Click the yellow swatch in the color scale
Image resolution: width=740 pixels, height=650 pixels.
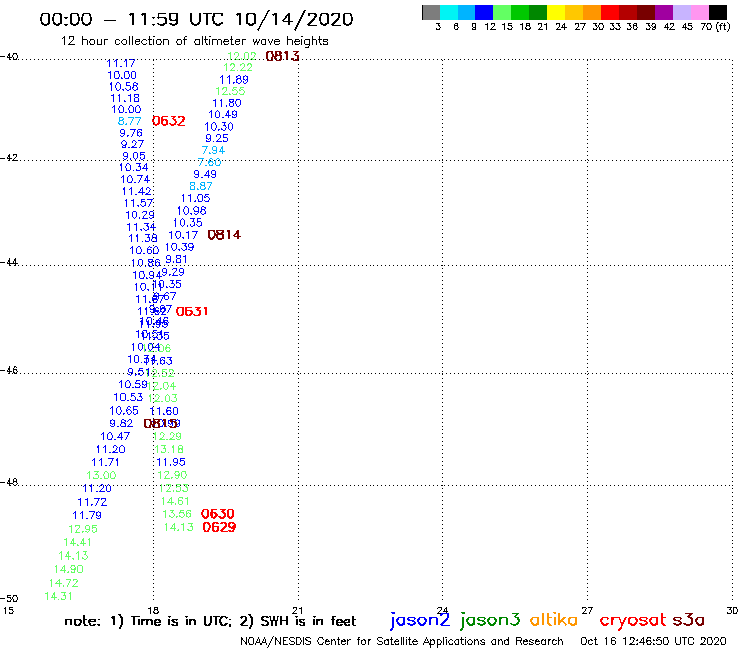point(556,12)
